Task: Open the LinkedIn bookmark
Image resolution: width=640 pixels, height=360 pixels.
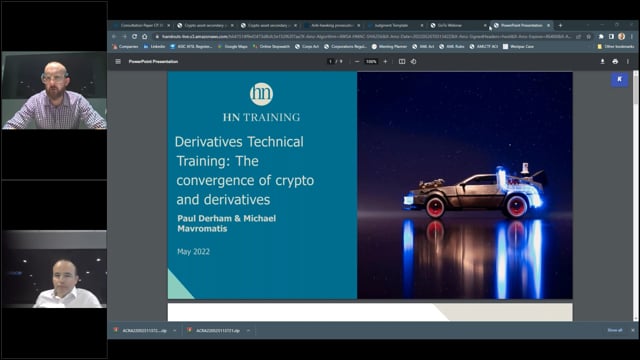Action: pyautogui.click(x=154, y=47)
